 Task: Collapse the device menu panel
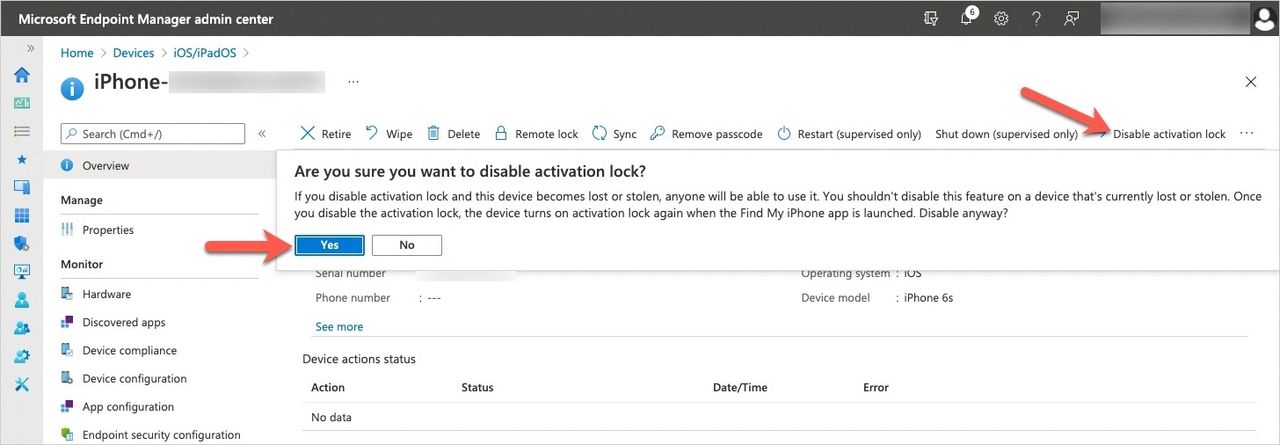coord(262,133)
